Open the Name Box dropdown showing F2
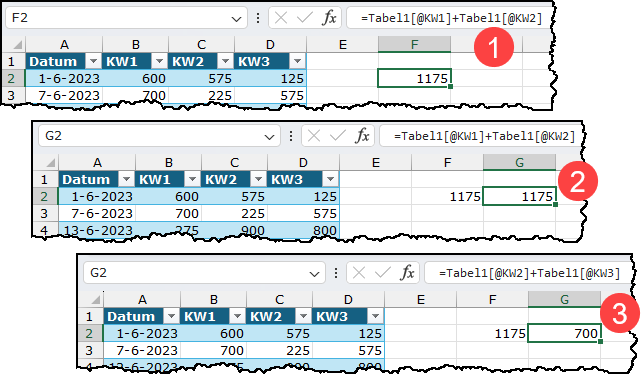The height and width of the screenshot is (374, 641). pos(236,19)
